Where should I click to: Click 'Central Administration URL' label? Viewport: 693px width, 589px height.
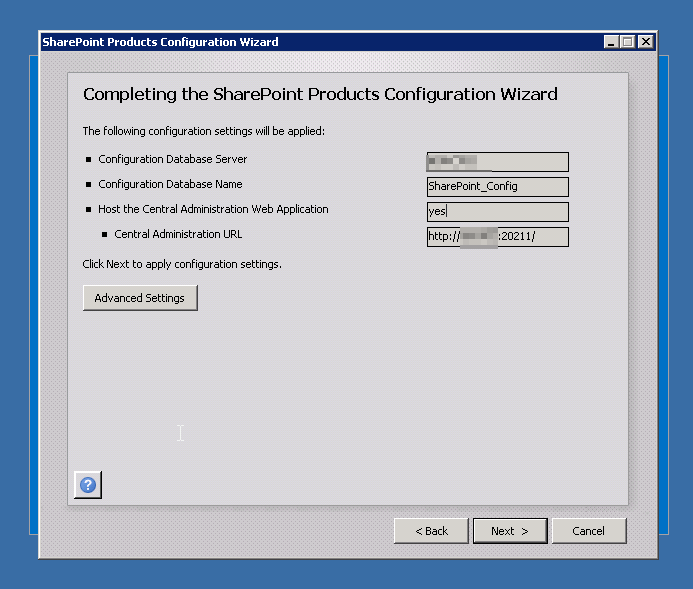click(178, 234)
